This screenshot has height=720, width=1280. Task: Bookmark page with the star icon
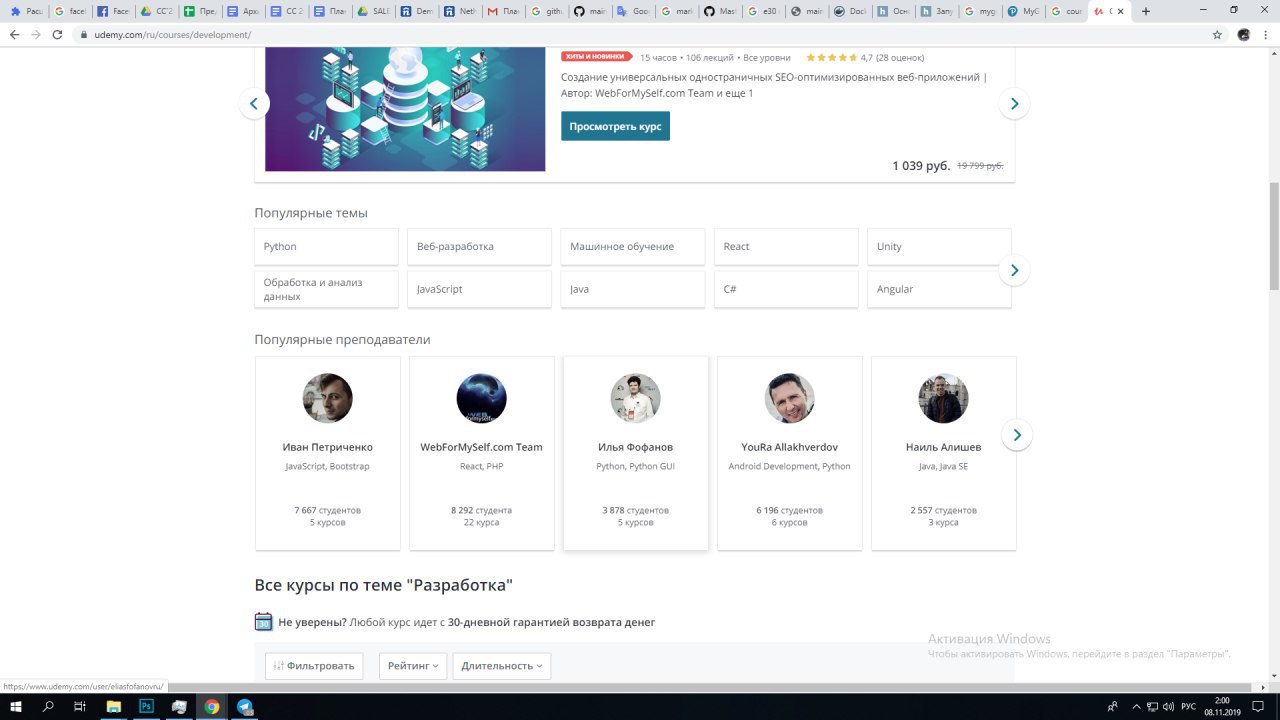tap(1217, 34)
